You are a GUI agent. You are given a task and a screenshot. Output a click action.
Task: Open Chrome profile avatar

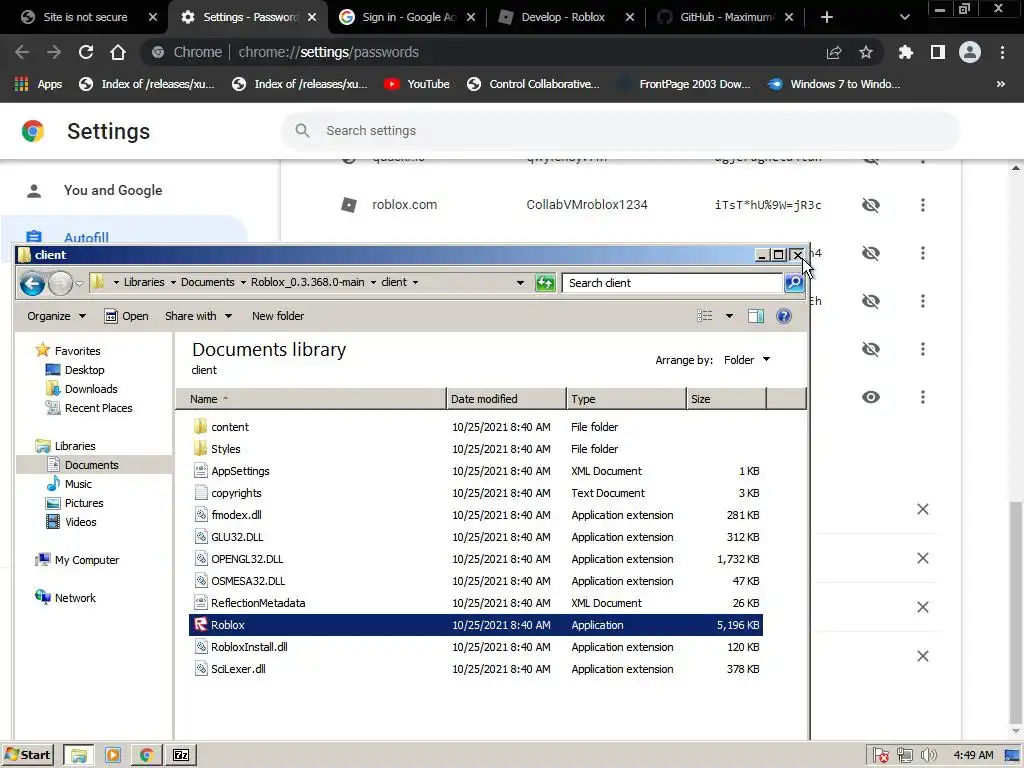pyautogui.click(x=970, y=52)
